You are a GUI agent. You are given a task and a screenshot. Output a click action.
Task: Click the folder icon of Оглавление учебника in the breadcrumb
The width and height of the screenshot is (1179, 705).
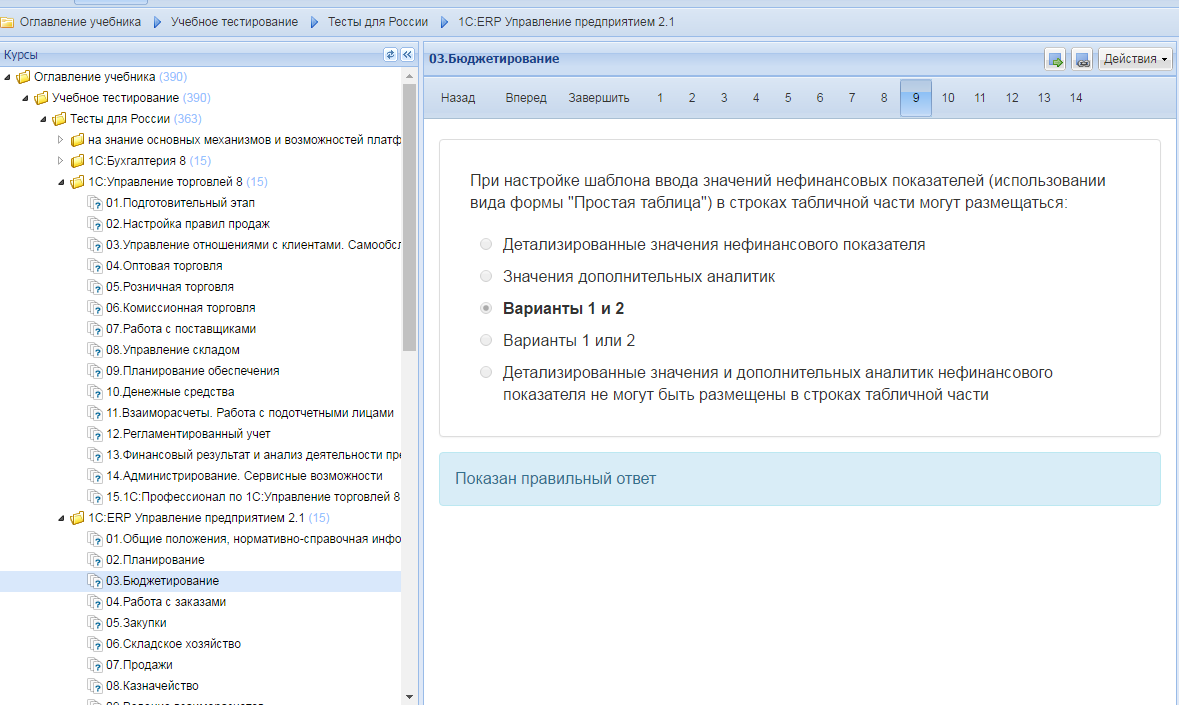(7, 22)
